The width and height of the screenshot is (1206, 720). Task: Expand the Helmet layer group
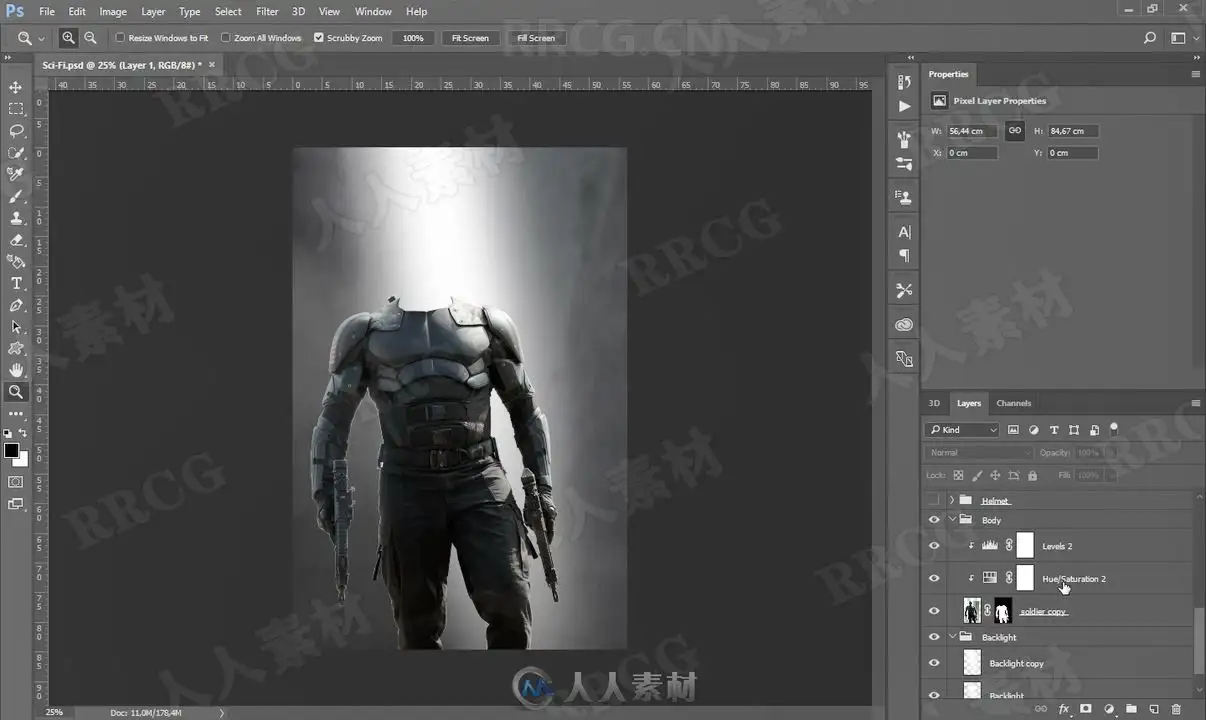coord(952,500)
